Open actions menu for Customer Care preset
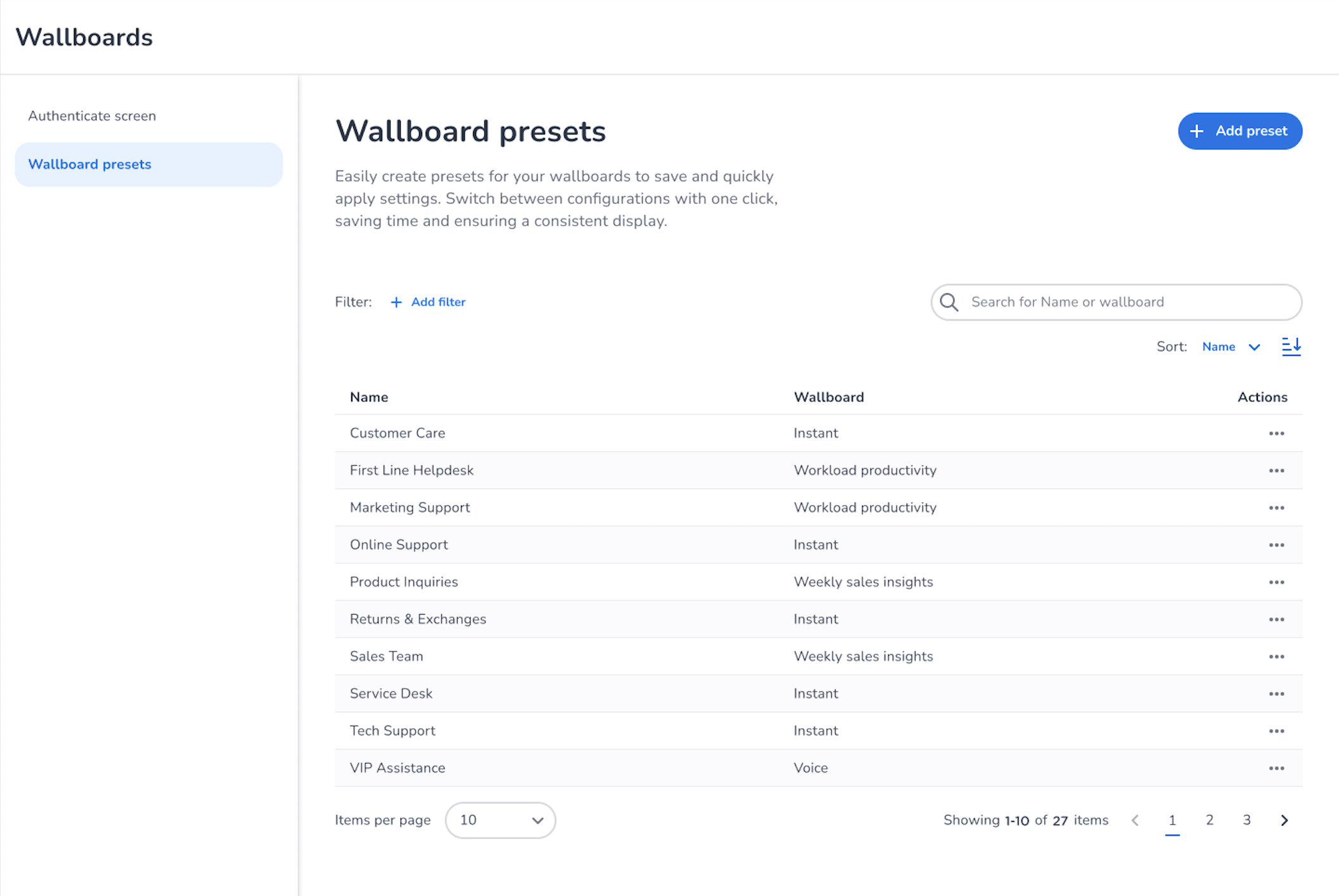Image resolution: width=1339 pixels, height=896 pixels. 1276,433
